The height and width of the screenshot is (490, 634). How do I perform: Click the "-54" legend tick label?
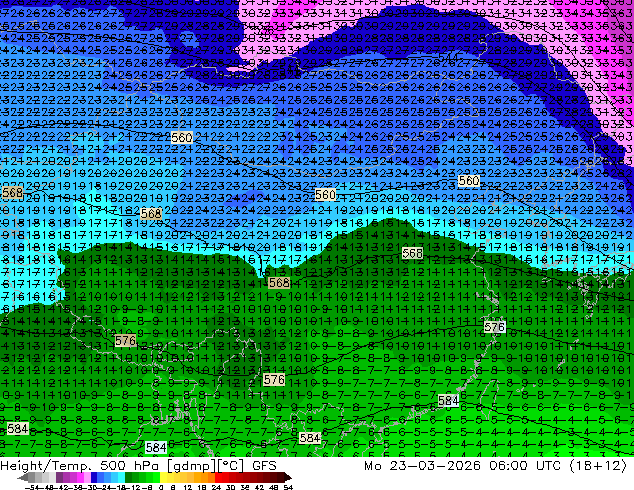(32, 488)
